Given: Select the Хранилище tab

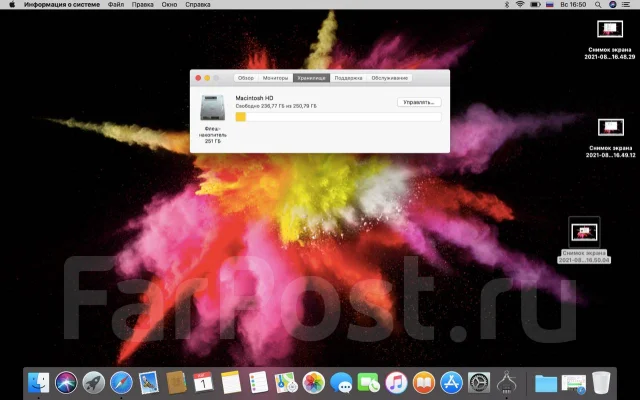Looking at the screenshot, I should tap(311, 78).
